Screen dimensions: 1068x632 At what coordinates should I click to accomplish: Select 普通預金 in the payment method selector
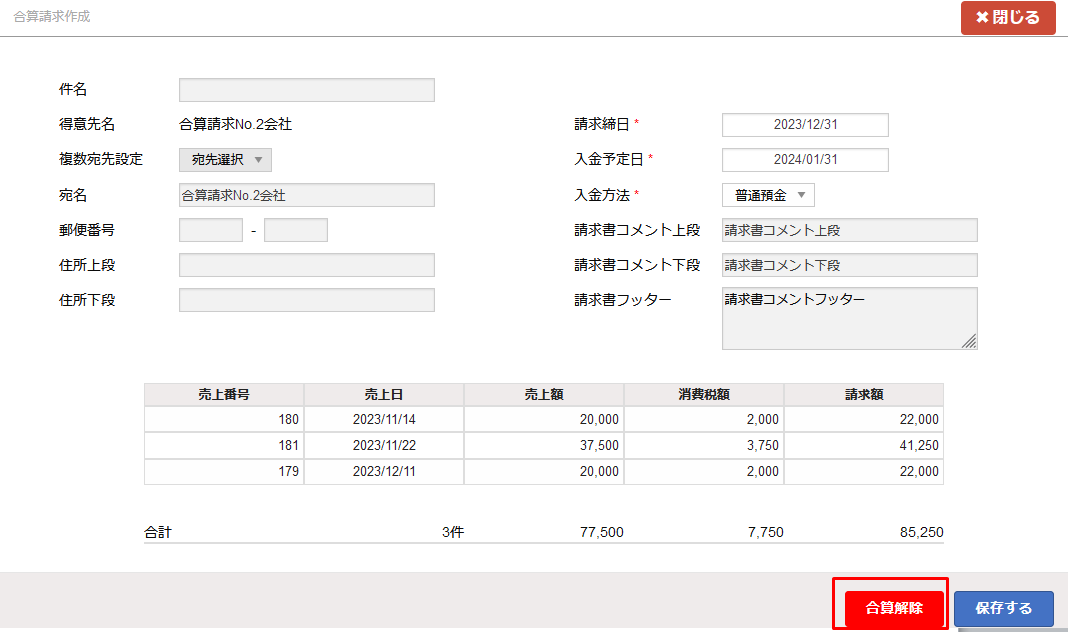point(767,195)
